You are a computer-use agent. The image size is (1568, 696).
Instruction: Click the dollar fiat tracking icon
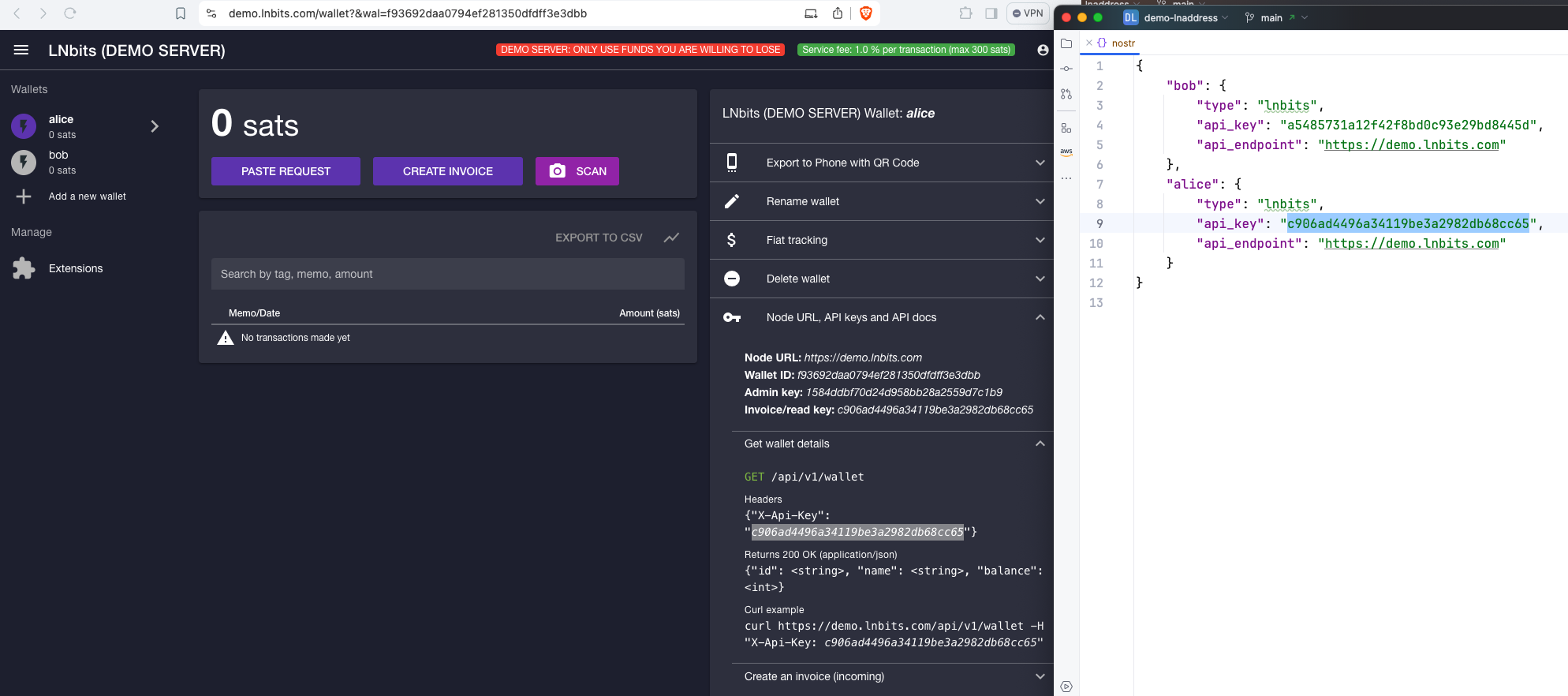732,240
